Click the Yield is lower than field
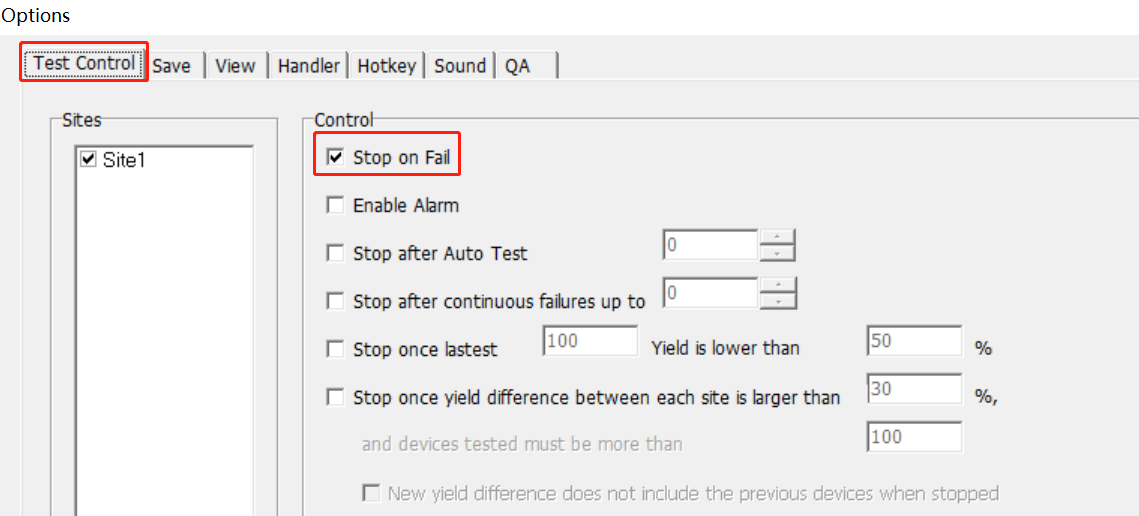This screenshot has height=516, width=1139. 914,341
